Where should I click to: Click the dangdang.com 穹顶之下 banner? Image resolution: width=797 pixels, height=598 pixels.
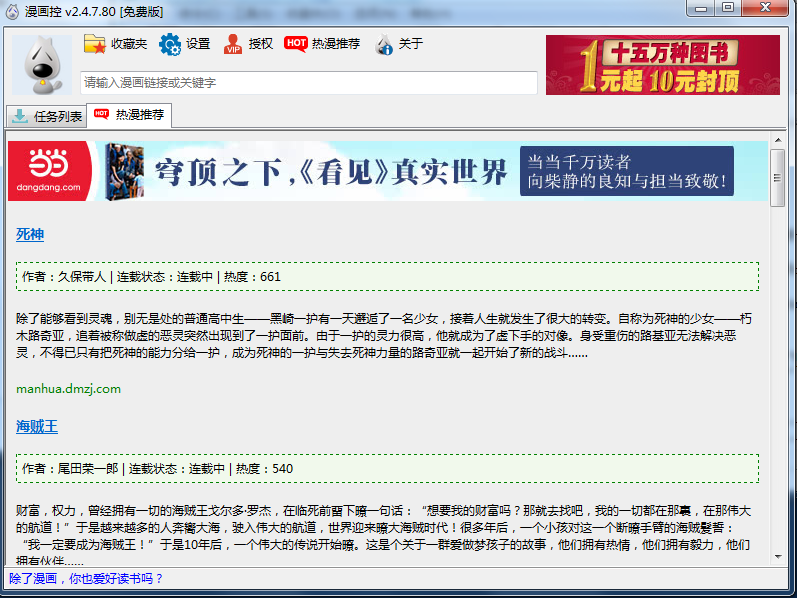click(388, 171)
